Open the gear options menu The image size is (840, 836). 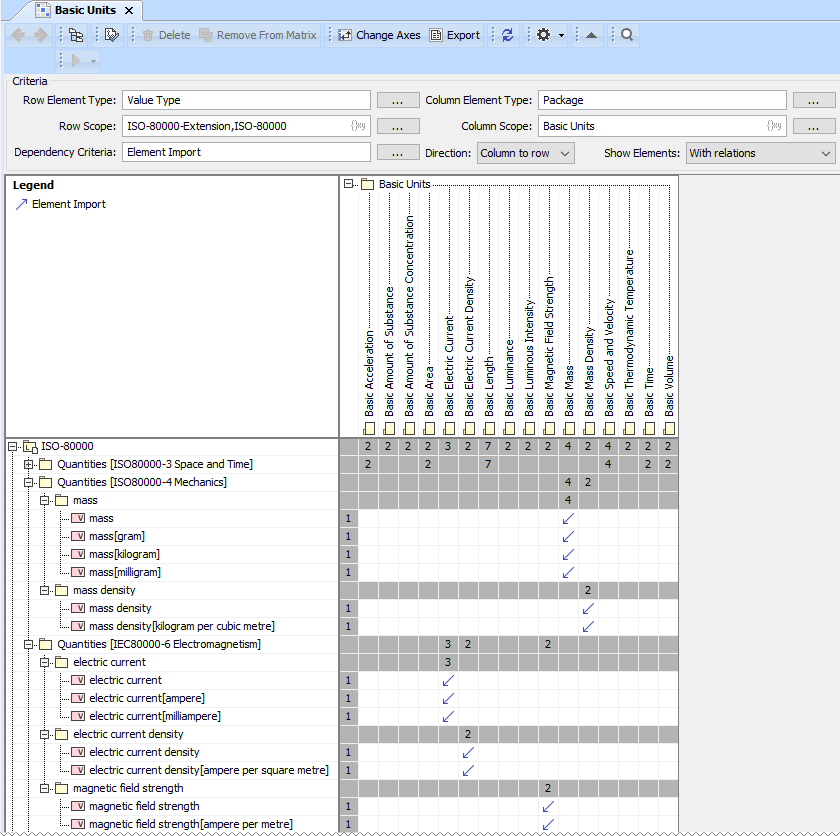[544, 35]
